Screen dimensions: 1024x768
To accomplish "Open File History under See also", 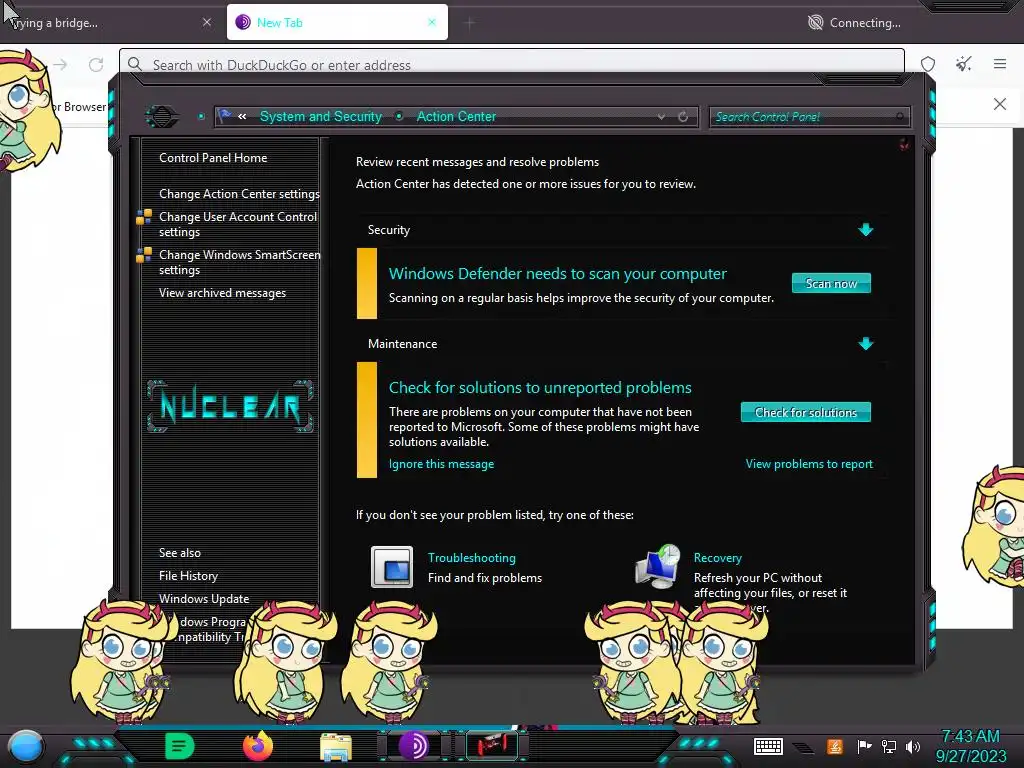I will click(x=188, y=575).
